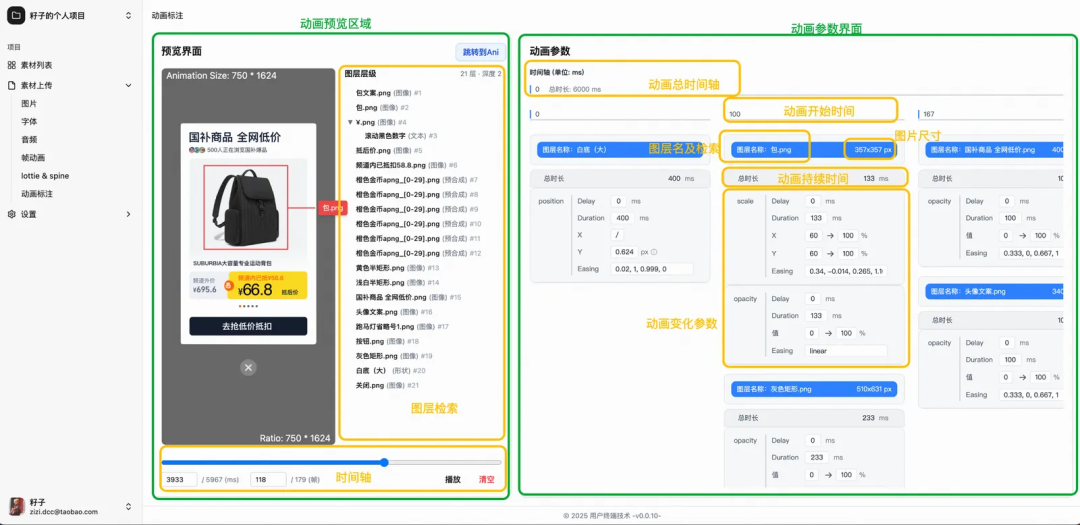Click the project folder icon in sidebar header
Image resolution: width=1080 pixels, height=525 pixels.
(x=15, y=15)
